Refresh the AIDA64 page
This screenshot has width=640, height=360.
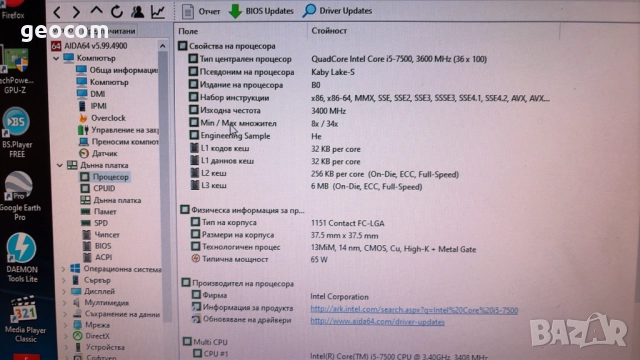(x=117, y=11)
